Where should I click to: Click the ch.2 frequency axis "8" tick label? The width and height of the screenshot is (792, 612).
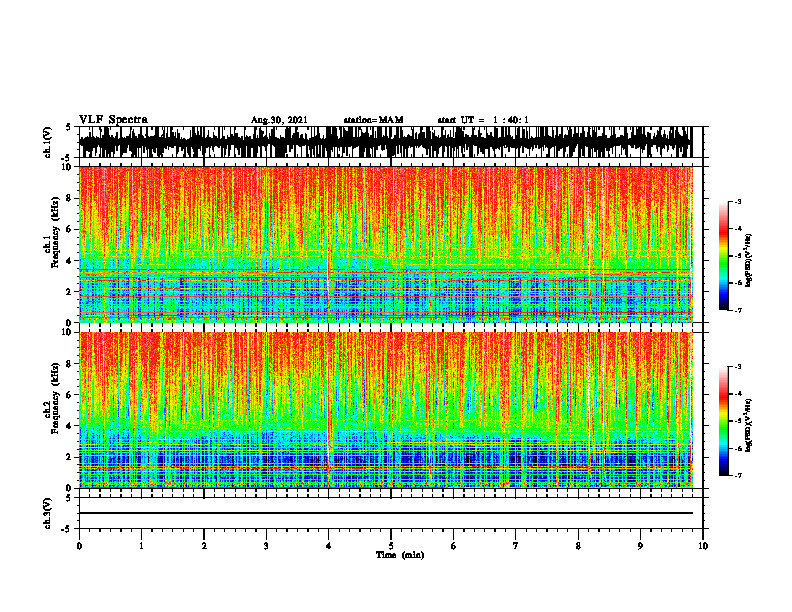(70, 364)
